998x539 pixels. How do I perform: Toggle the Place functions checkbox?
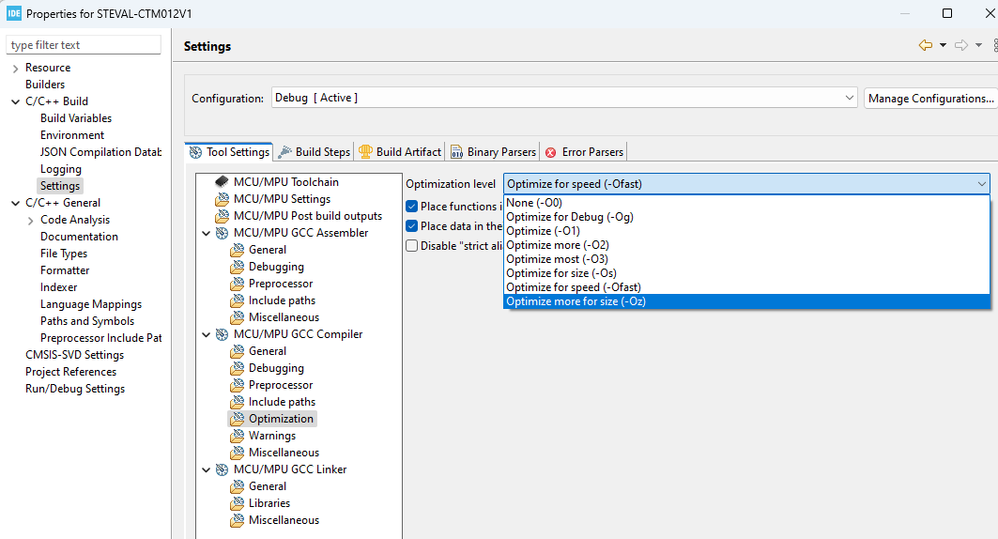click(x=412, y=206)
